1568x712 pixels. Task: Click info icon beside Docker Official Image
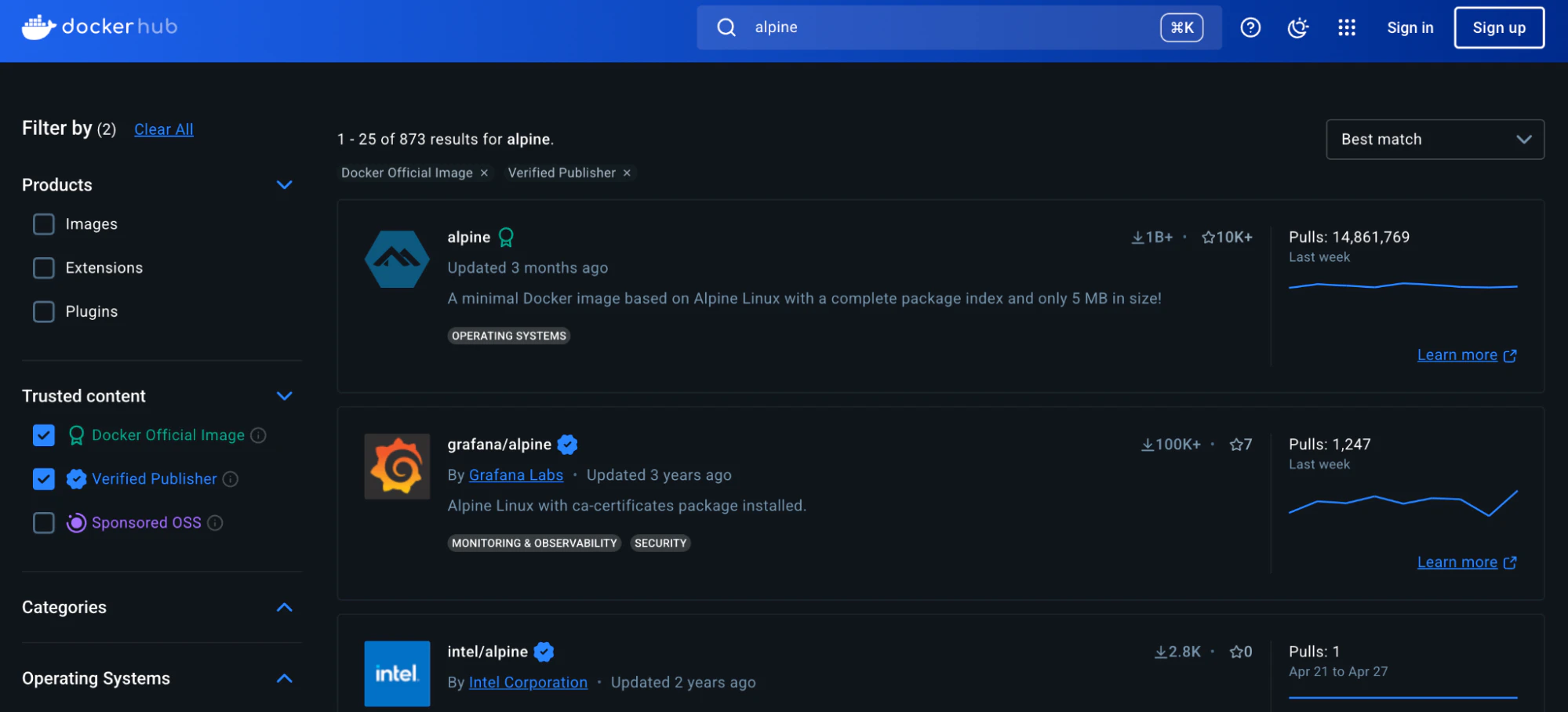point(258,435)
